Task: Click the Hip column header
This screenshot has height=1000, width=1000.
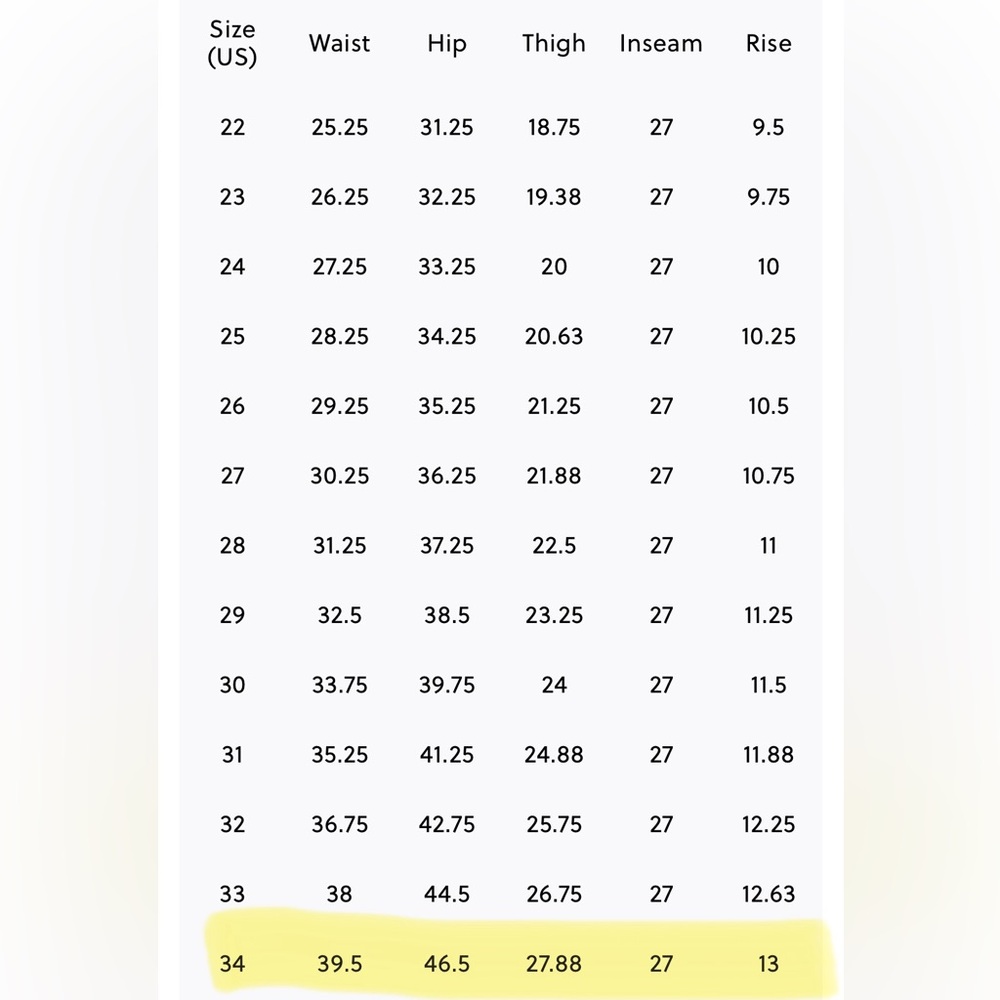Action: click(446, 45)
